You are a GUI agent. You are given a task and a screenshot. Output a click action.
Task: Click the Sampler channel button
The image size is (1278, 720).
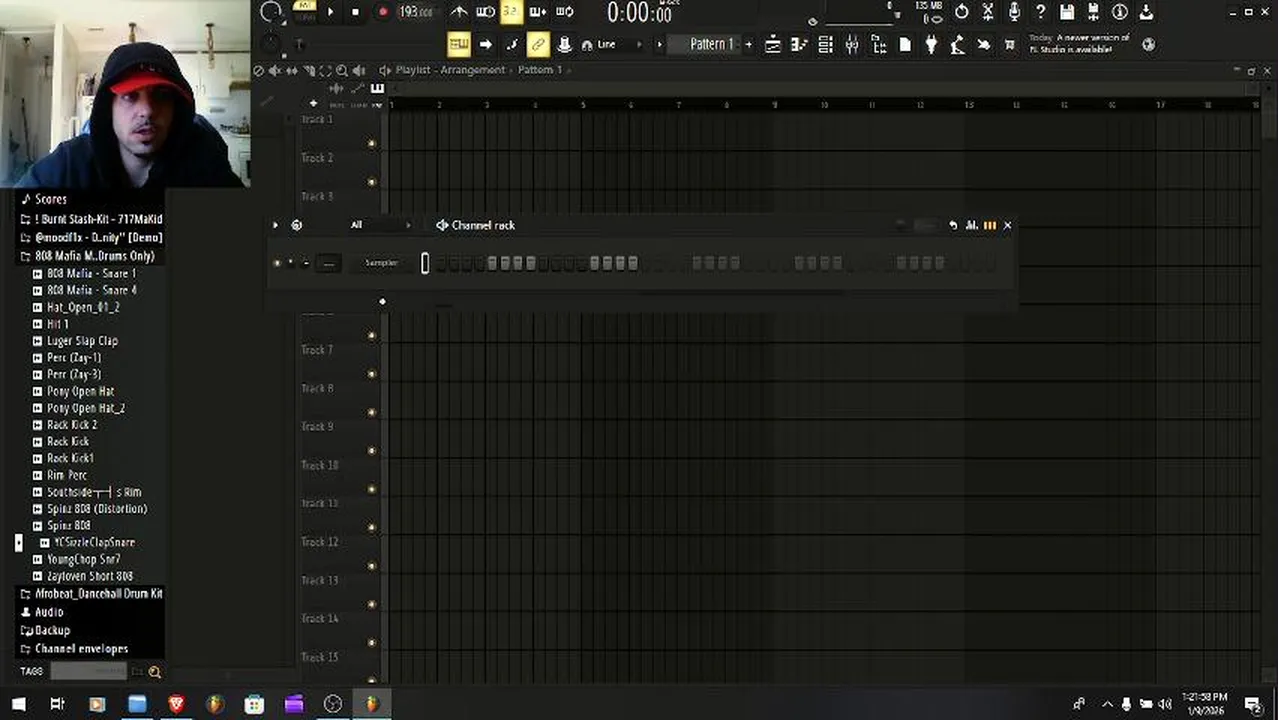381,263
